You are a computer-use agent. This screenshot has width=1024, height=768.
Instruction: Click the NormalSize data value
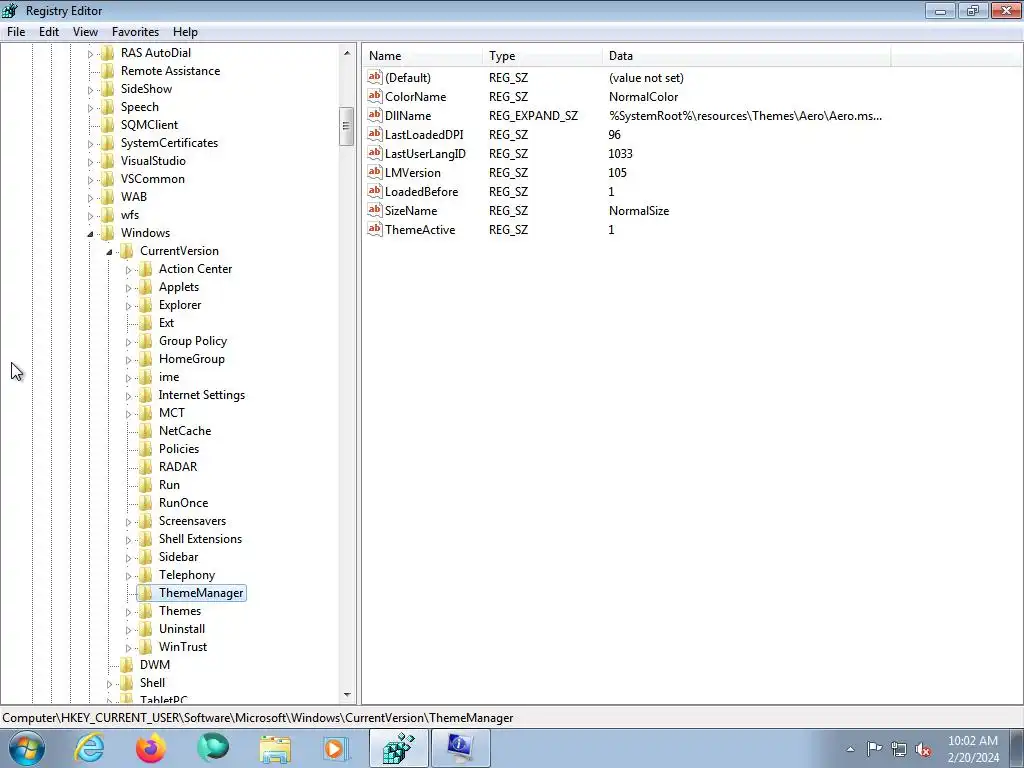point(639,210)
